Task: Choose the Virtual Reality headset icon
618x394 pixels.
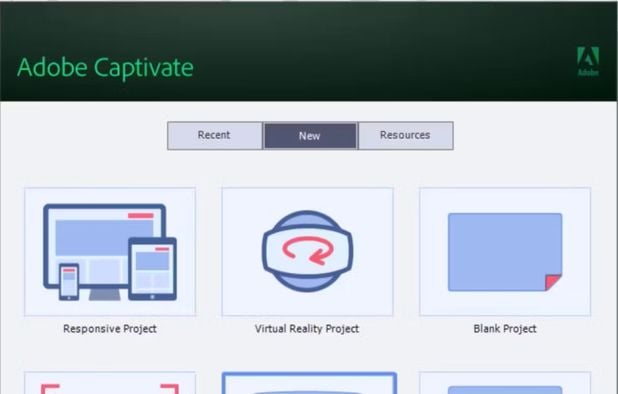Action: 307,251
